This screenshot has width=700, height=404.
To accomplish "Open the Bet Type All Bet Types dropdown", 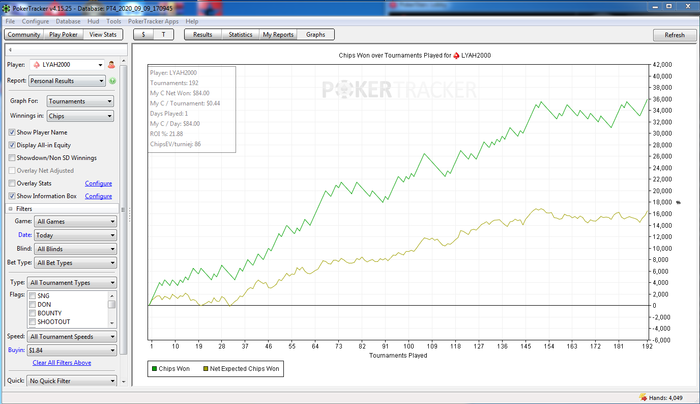I will click(x=75, y=263).
